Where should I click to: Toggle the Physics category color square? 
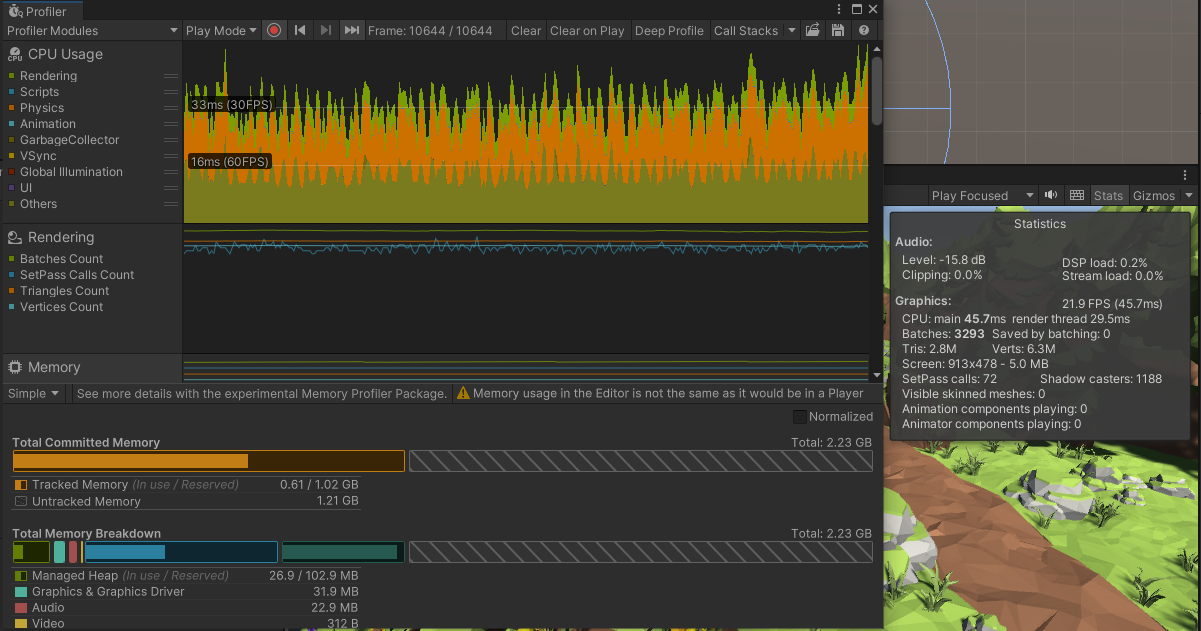coord(11,108)
